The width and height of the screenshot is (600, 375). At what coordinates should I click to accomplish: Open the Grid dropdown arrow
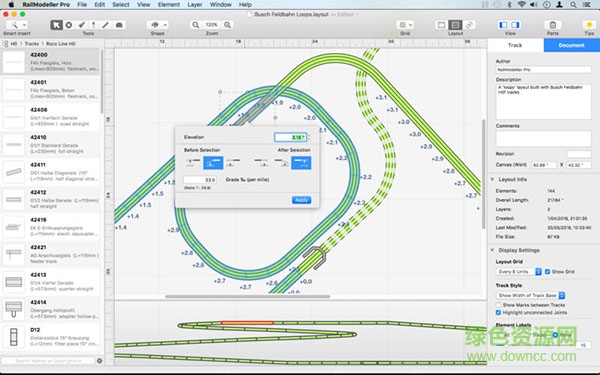[411, 25]
